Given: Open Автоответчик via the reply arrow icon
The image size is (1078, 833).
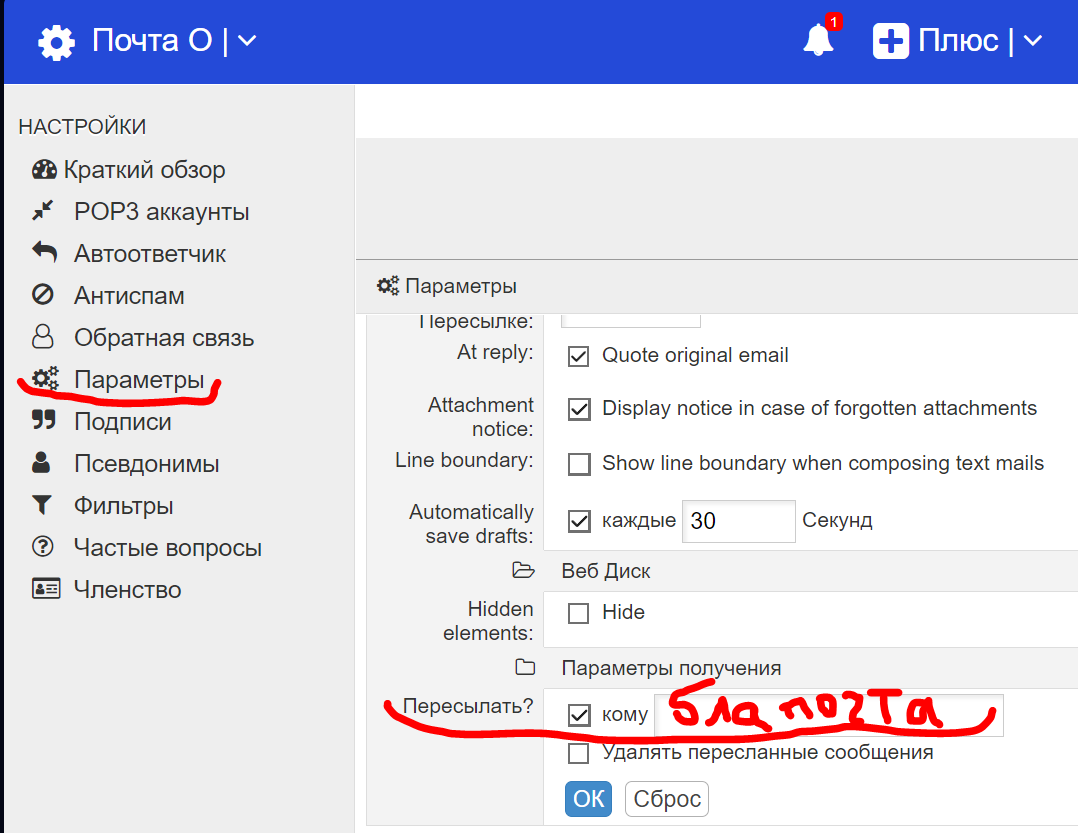Looking at the screenshot, I should [45, 253].
